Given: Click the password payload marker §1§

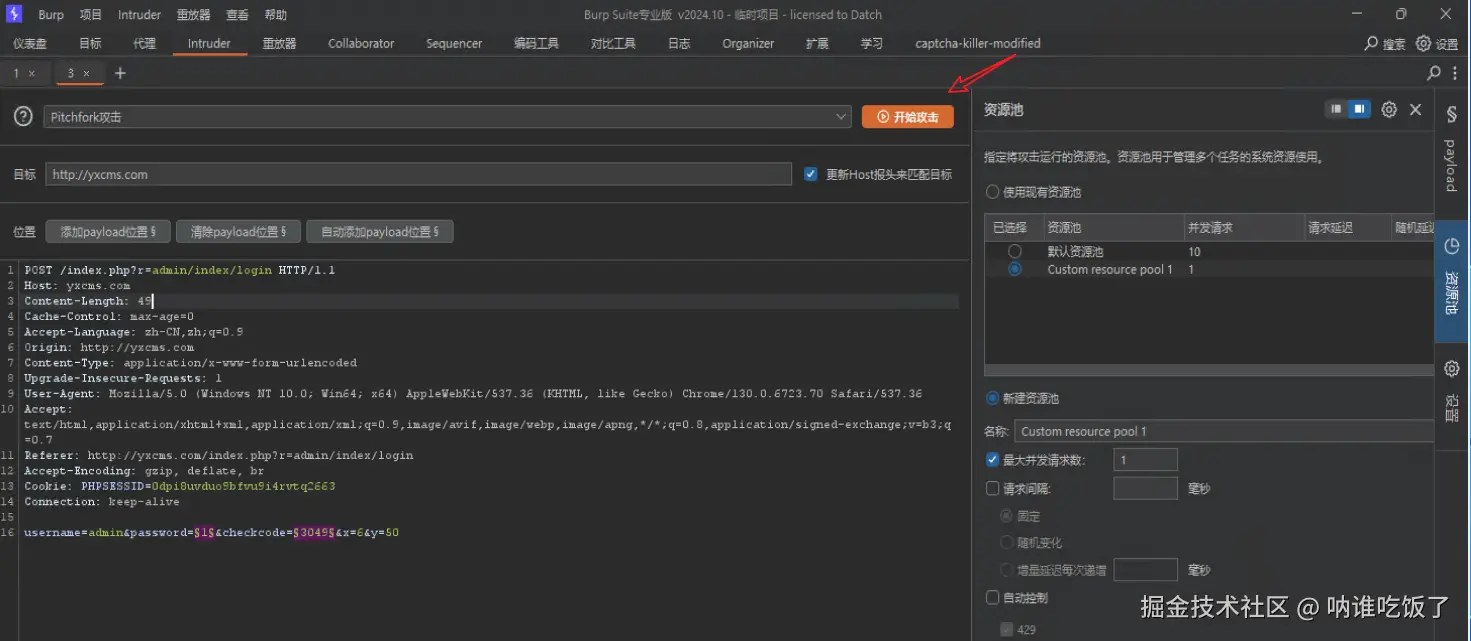Looking at the screenshot, I should (204, 533).
